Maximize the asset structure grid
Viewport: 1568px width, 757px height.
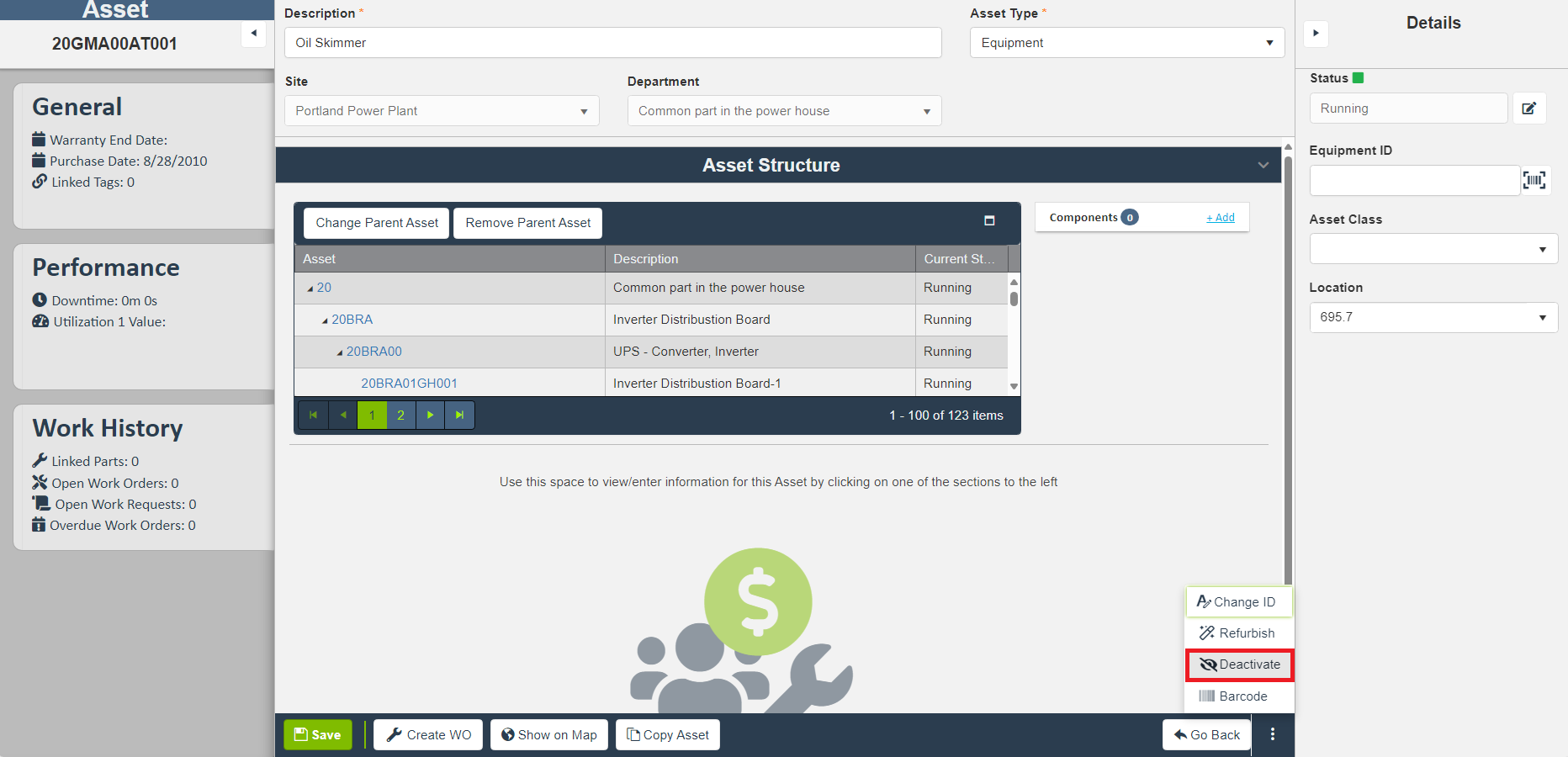[x=989, y=220]
